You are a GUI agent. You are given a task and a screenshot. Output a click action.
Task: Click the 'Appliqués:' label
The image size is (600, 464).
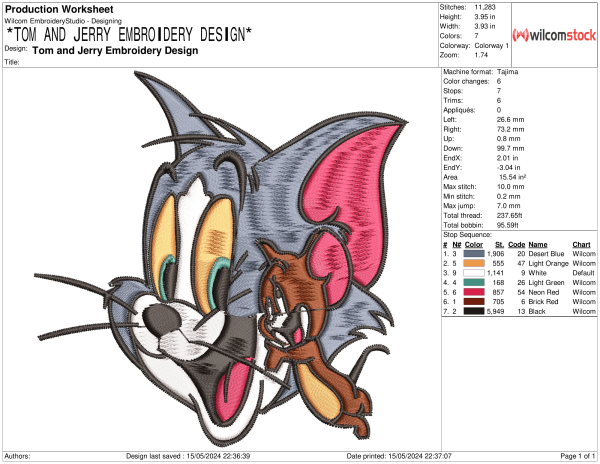point(459,110)
